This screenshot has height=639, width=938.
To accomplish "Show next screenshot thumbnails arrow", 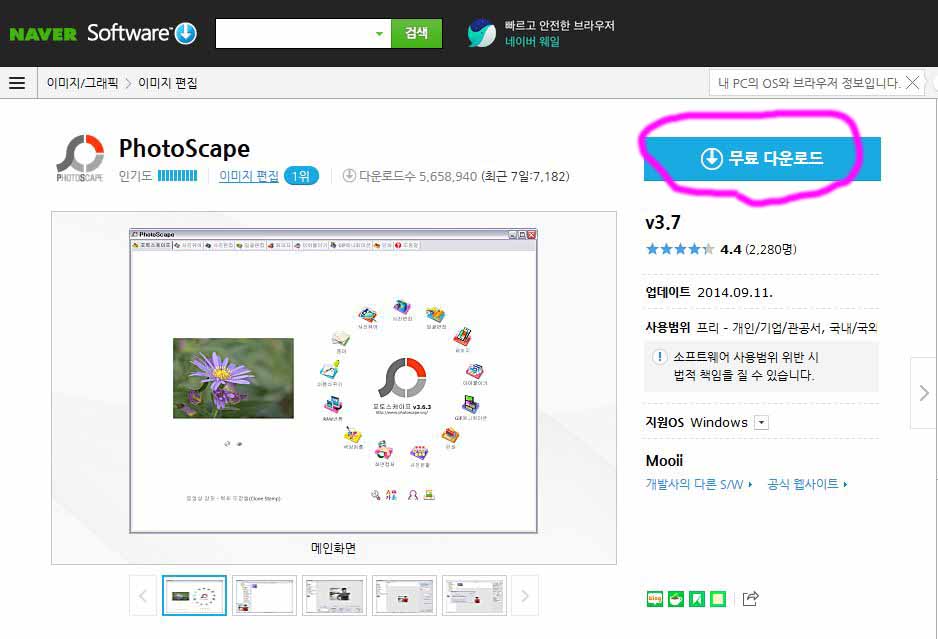I will [525, 595].
